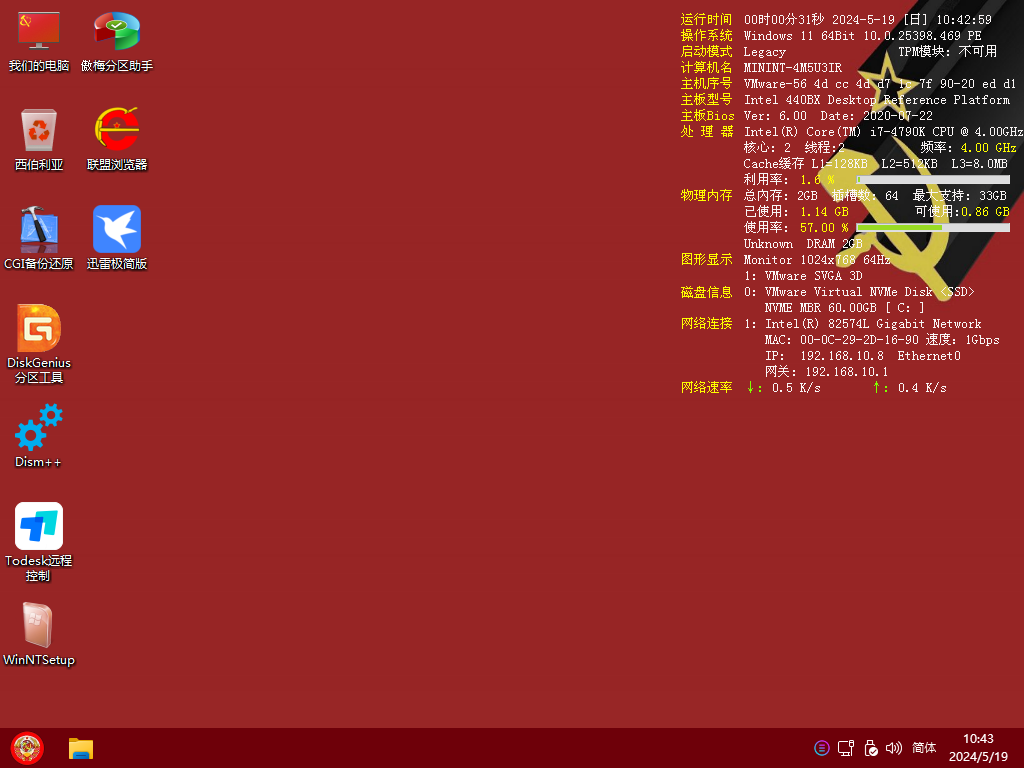Click the safely remove USB tray icon

(x=870, y=748)
